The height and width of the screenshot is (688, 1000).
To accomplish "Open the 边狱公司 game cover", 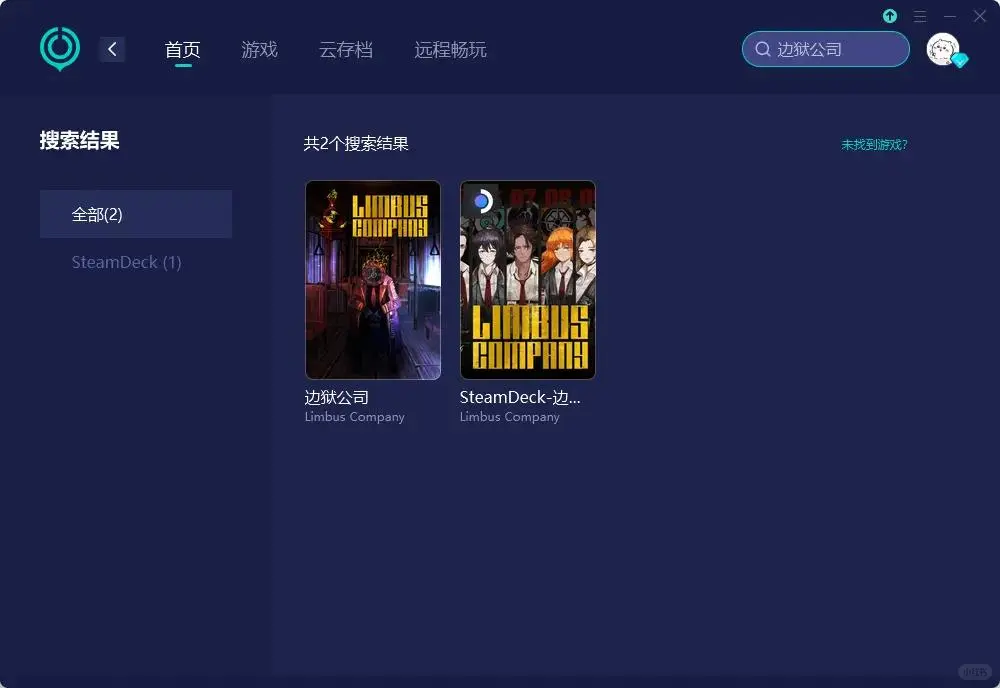I will pyautogui.click(x=372, y=280).
